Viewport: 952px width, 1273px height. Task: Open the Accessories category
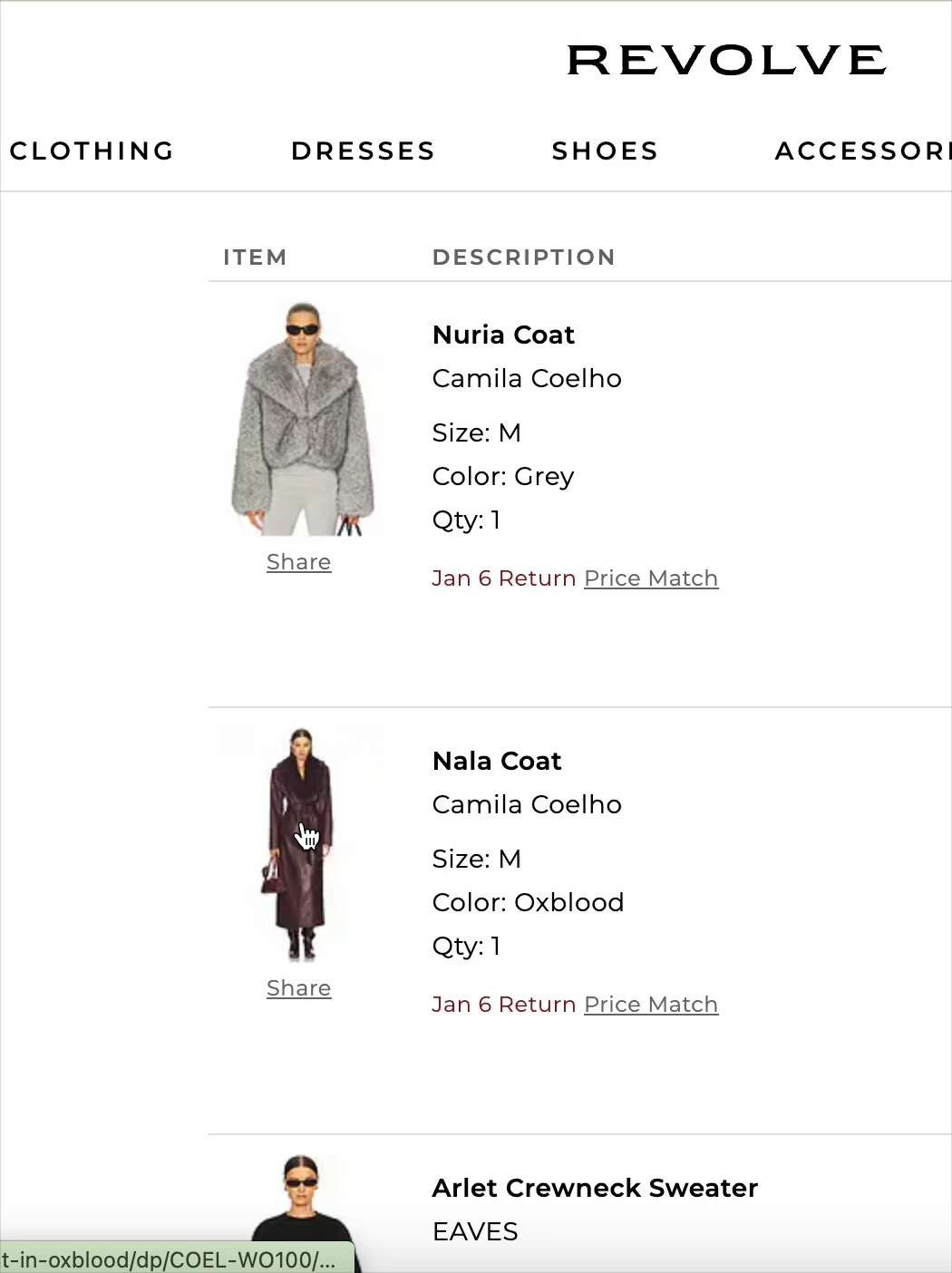click(861, 151)
